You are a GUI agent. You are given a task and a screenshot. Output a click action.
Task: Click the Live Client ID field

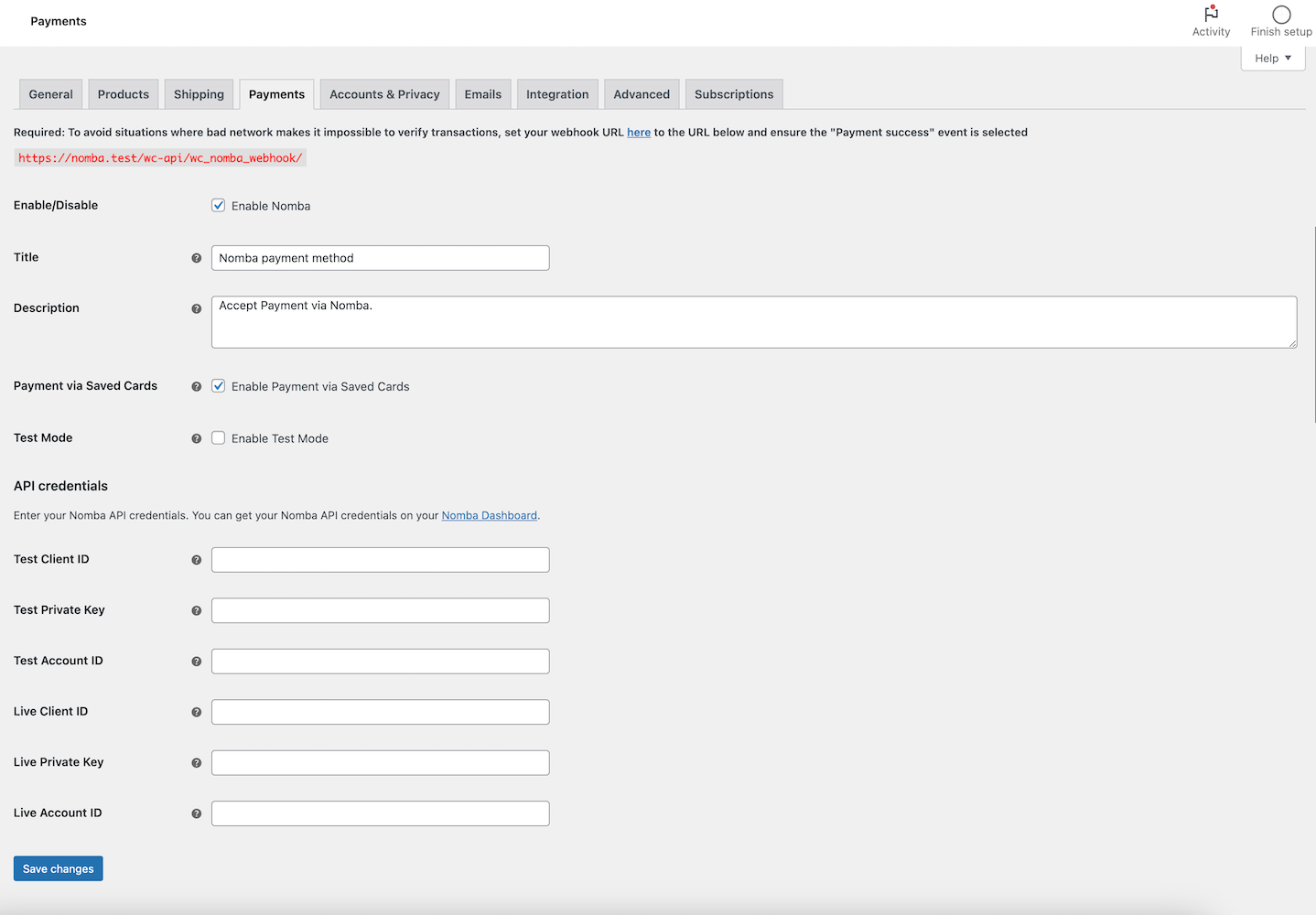pyautogui.click(x=381, y=712)
